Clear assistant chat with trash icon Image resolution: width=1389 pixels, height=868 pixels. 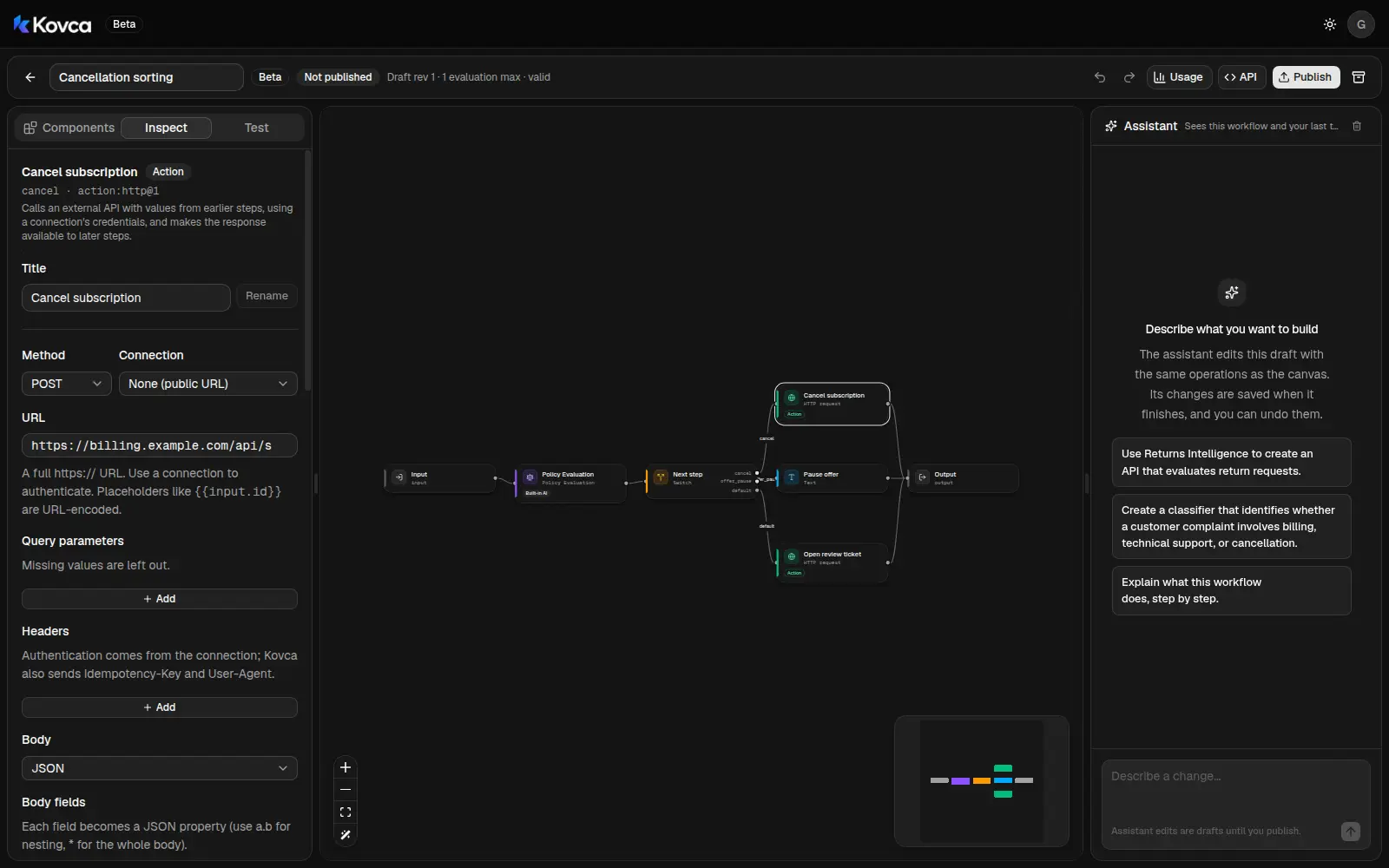tap(1357, 126)
